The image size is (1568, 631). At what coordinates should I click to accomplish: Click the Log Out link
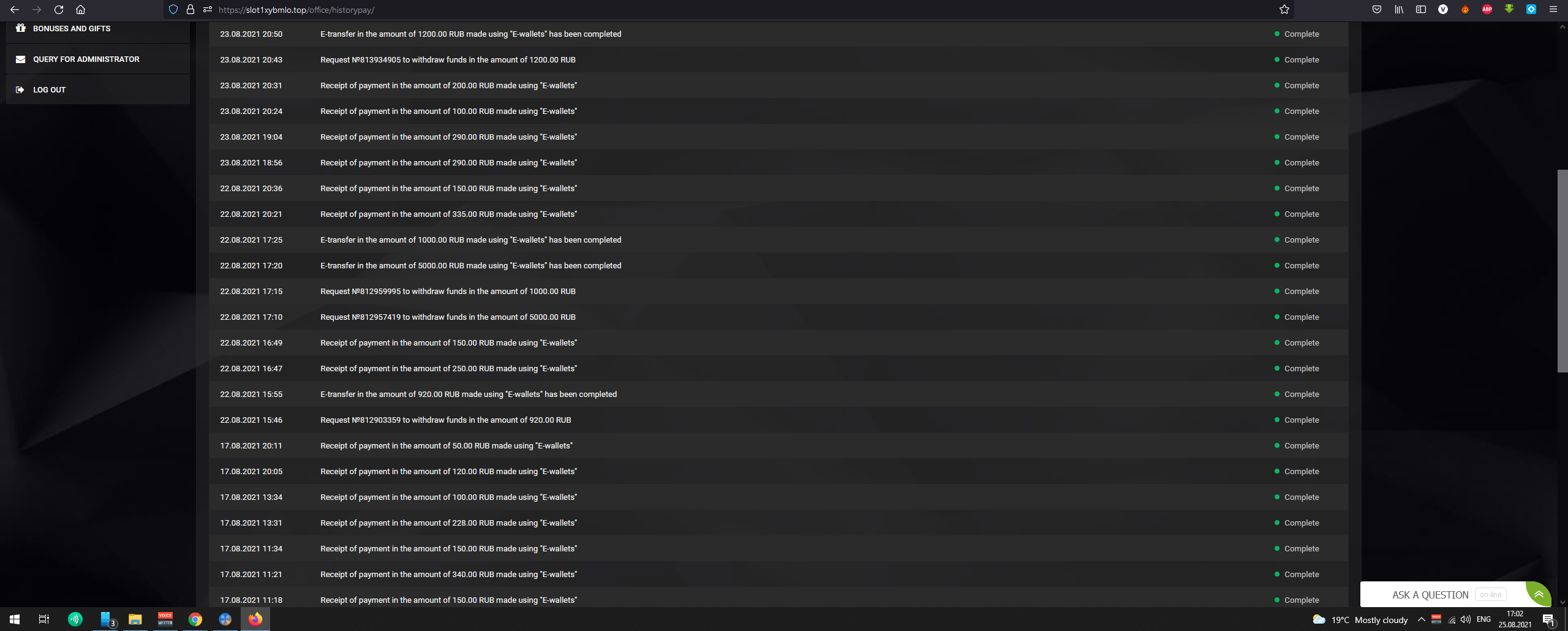49,90
